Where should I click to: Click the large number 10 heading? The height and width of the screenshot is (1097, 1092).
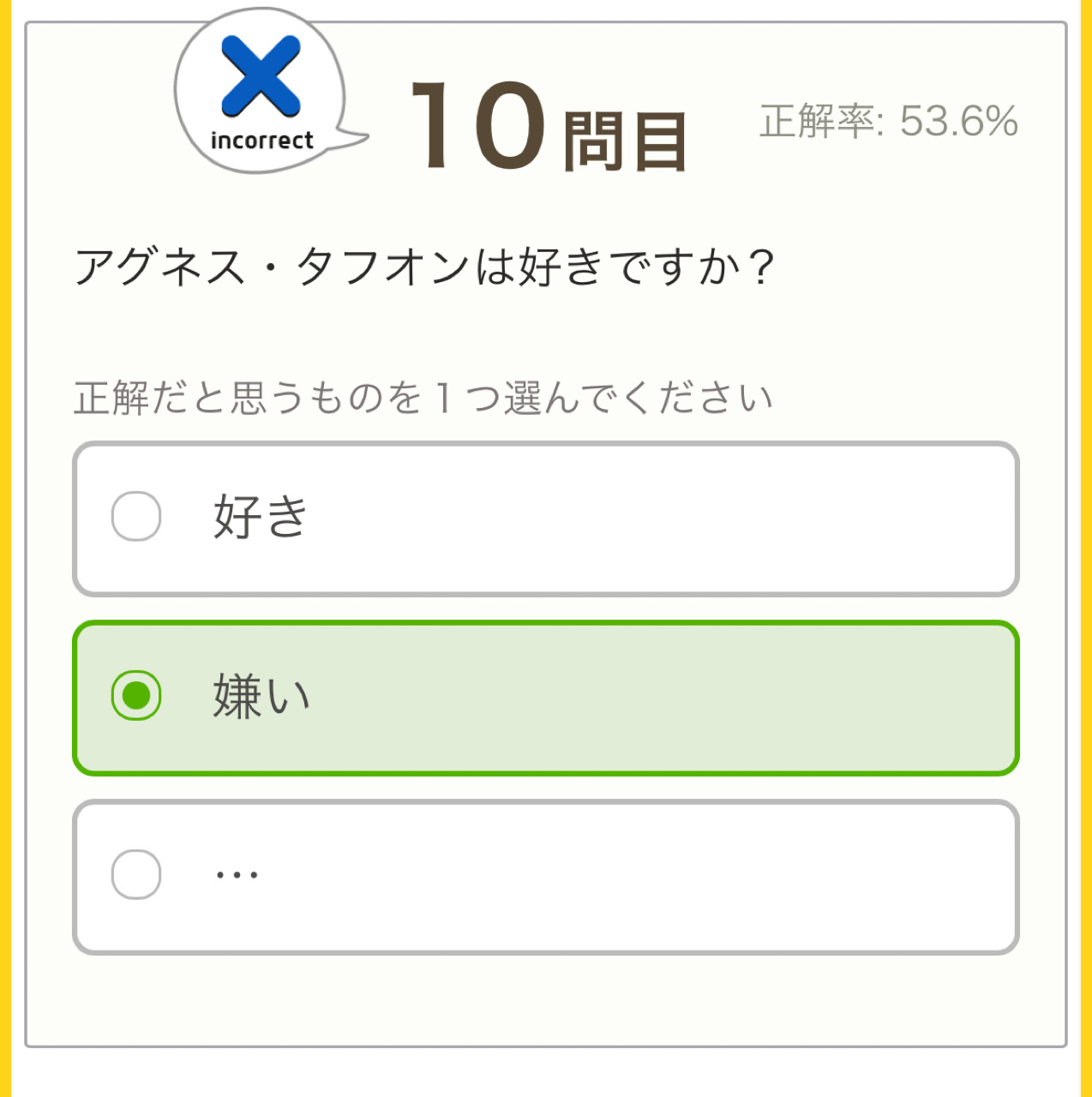pyautogui.click(x=477, y=125)
